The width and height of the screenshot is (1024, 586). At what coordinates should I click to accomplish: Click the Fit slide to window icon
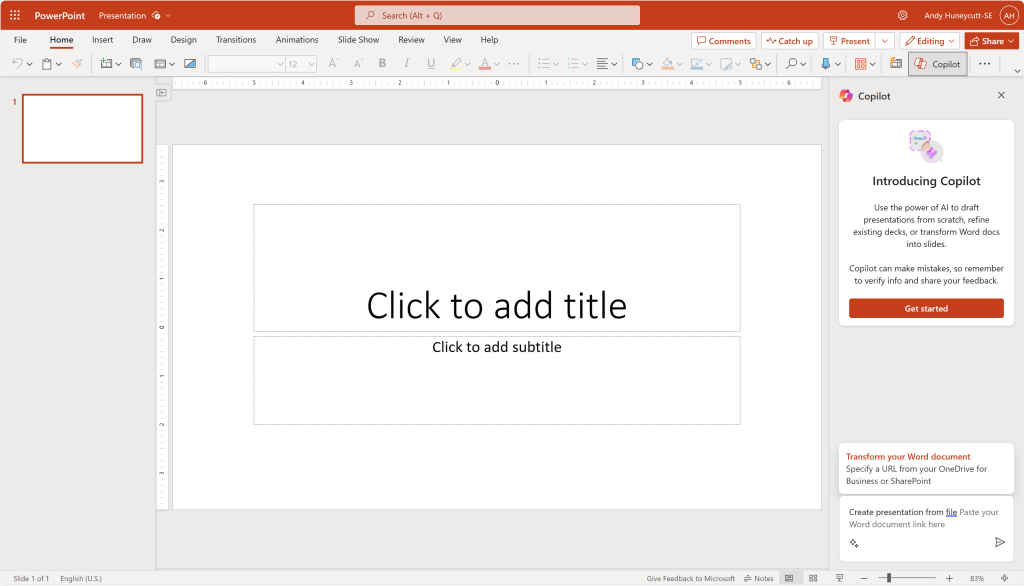(x=1004, y=578)
